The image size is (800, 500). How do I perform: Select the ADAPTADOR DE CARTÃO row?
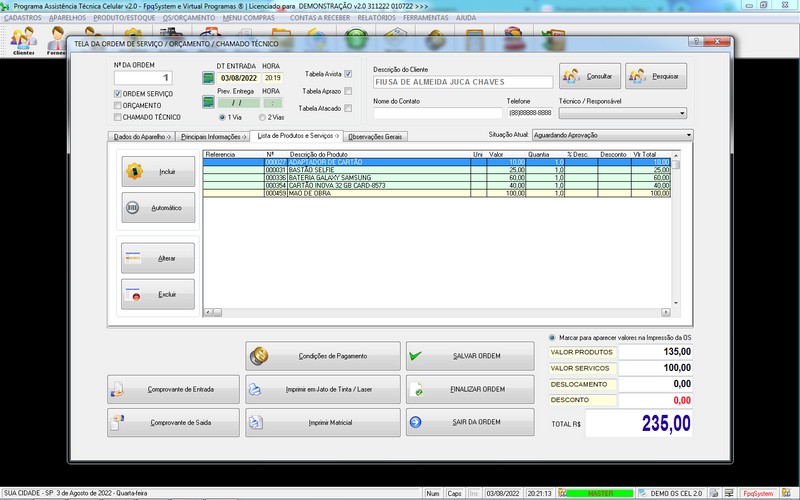pyautogui.click(x=437, y=162)
